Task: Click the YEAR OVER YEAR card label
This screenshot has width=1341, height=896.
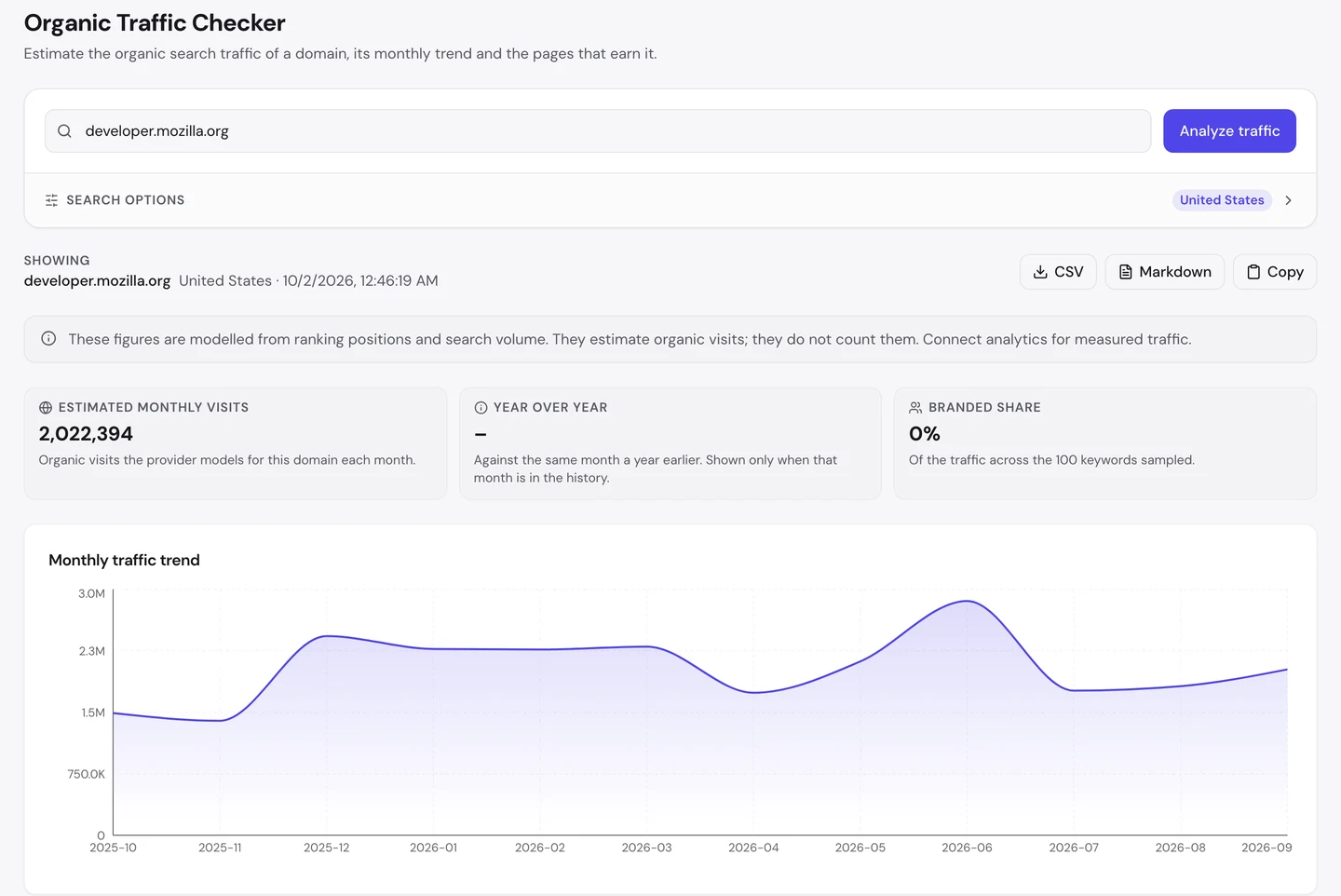Action: (x=550, y=408)
